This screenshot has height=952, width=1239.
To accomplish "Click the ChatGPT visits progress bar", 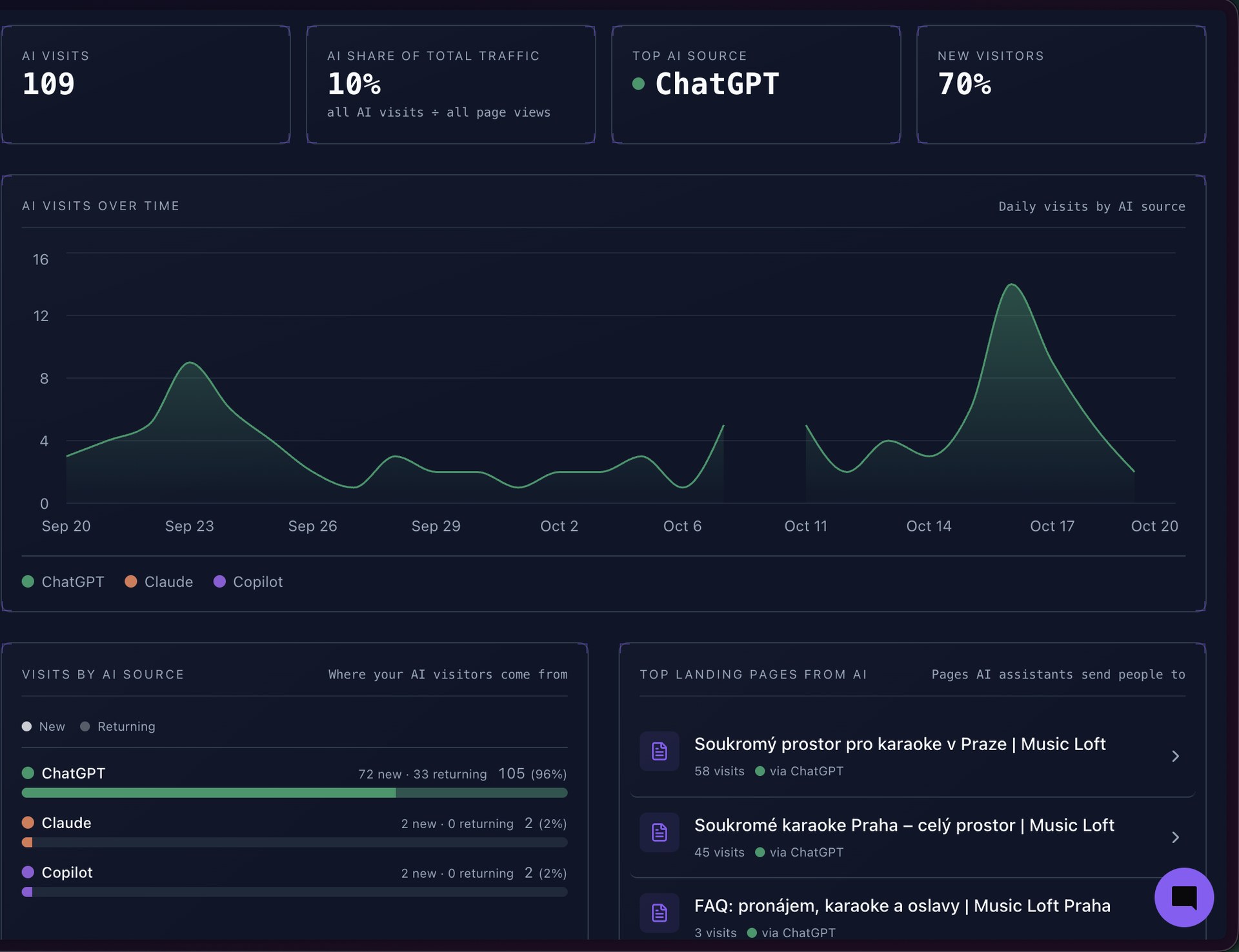I will (x=295, y=793).
